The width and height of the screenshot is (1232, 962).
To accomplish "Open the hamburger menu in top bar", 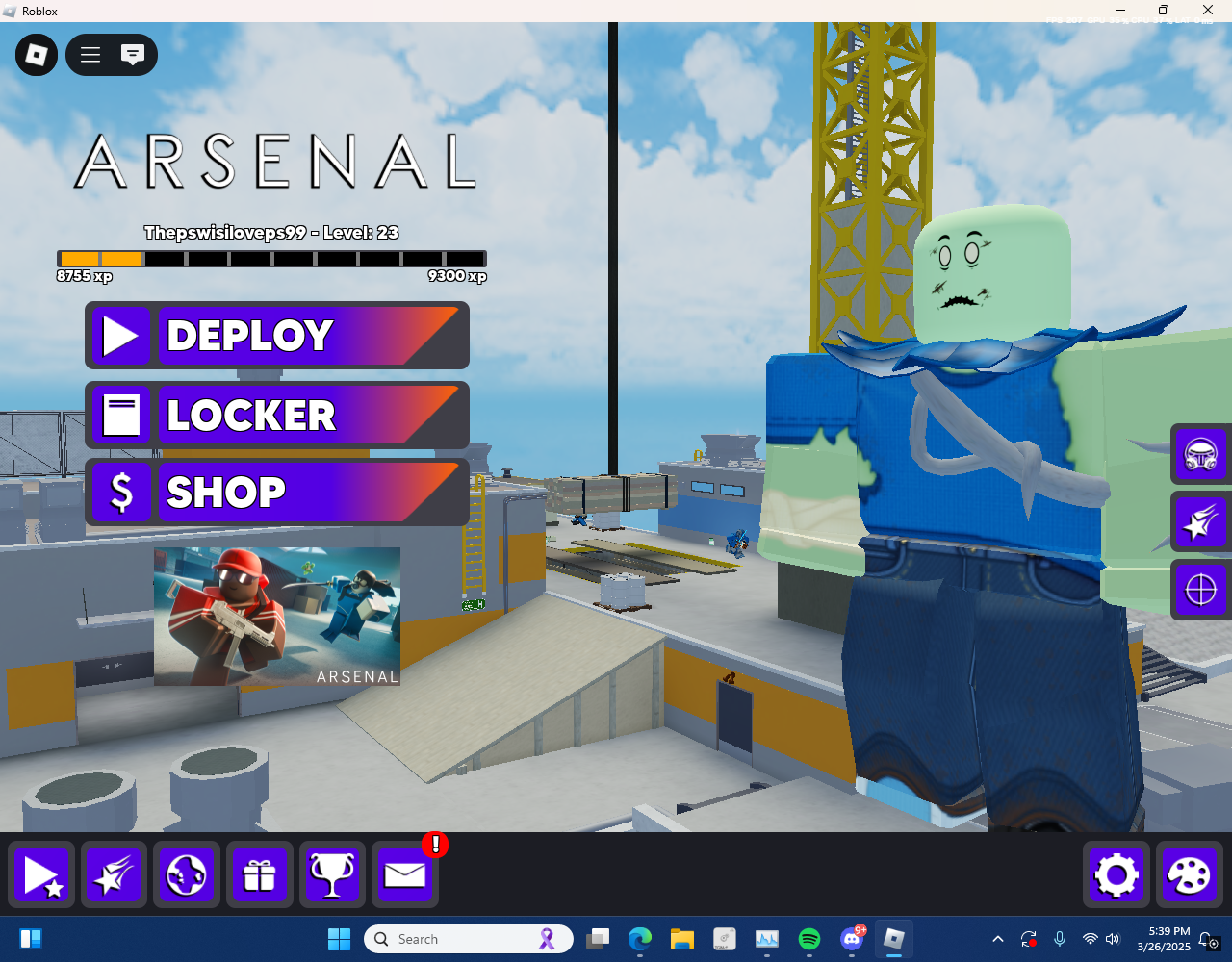I will [x=90, y=55].
